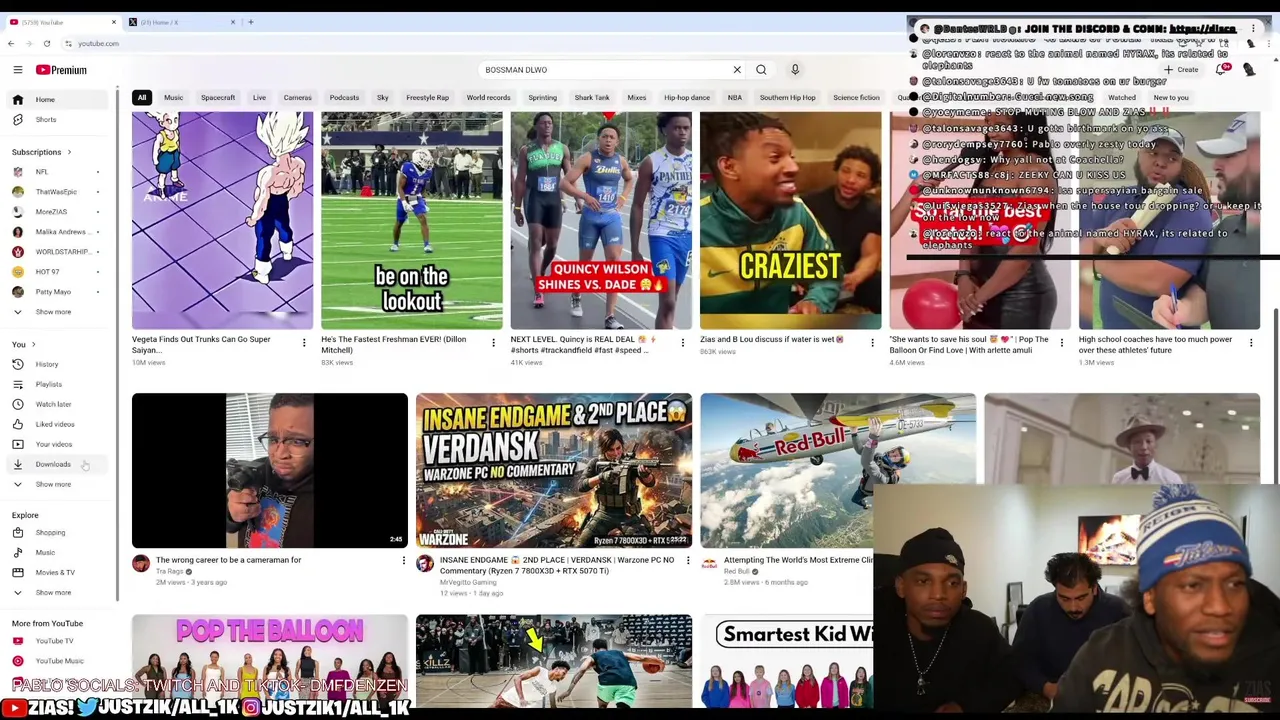Image resolution: width=1280 pixels, height=720 pixels.
Task: Play Quincy Wilson Shines short thumbnail
Action: (601, 220)
